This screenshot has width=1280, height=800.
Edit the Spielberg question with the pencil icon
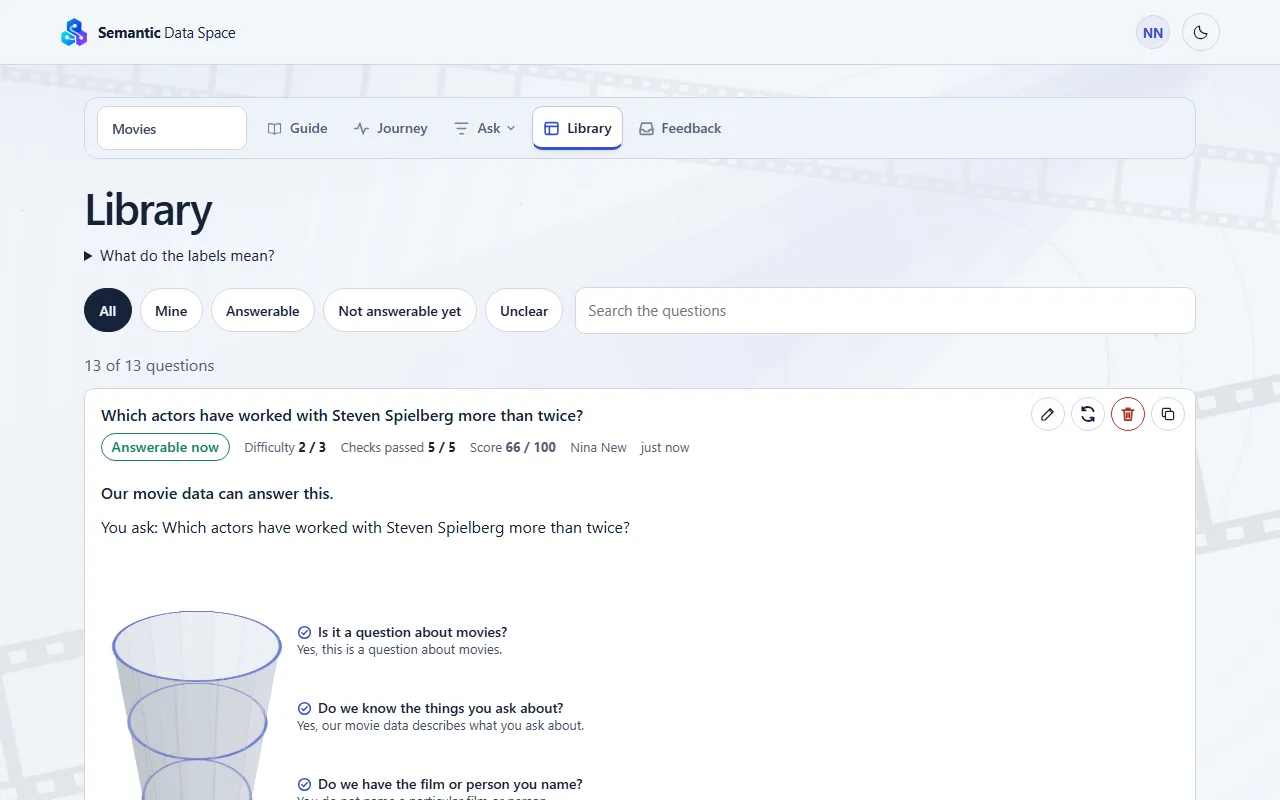point(1048,414)
